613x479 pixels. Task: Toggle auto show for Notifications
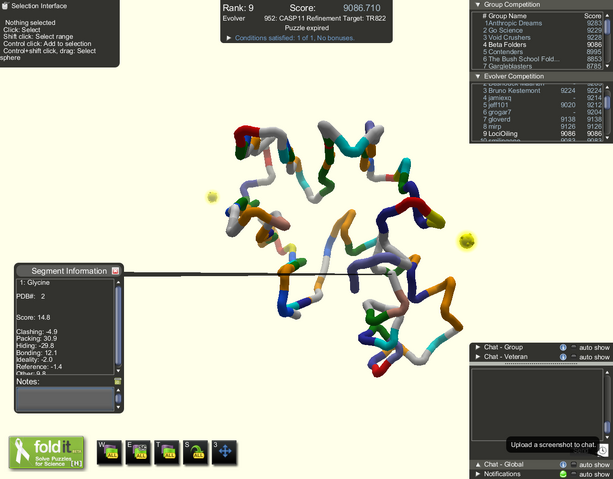[574, 474]
